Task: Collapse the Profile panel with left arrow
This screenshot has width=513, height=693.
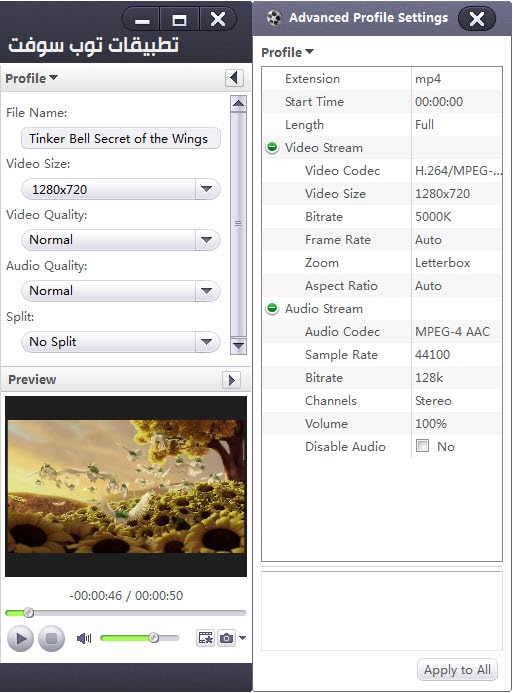Action: tap(234, 78)
